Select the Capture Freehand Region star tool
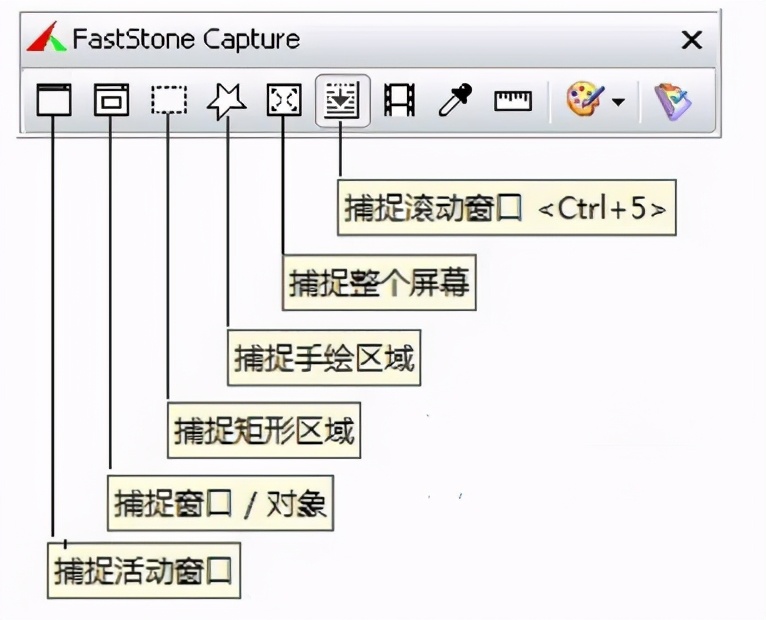The height and width of the screenshot is (620, 766). (227, 101)
